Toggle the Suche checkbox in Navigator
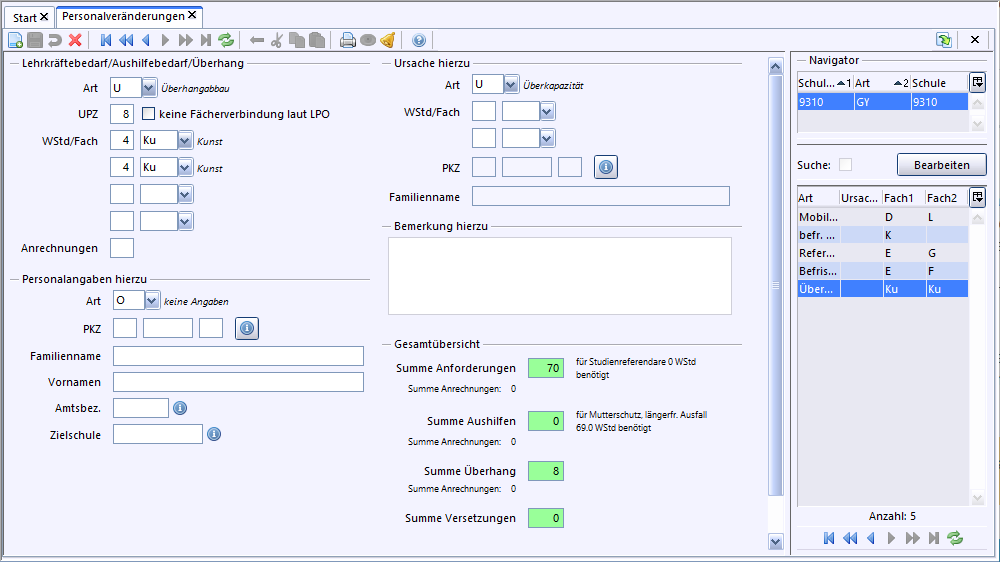The height and width of the screenshot is (562, 1000). [x=845, y=164]
